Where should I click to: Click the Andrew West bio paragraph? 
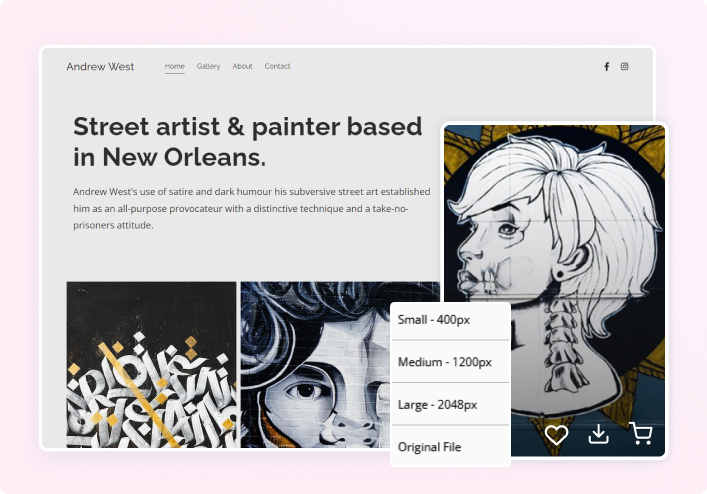pyautogui.click(x=252, y=208)
